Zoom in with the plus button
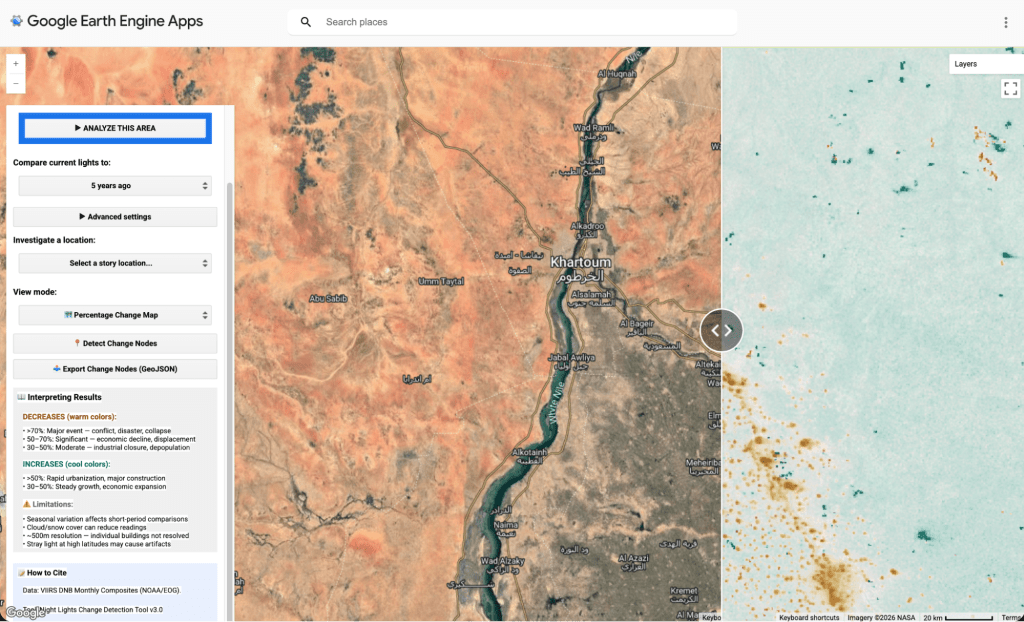 click(16, 64)
